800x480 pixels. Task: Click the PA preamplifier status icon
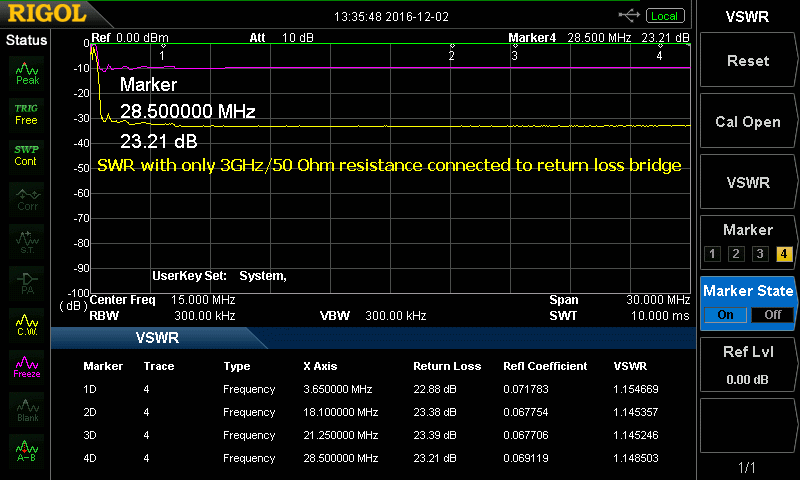(x=27, y=281)
